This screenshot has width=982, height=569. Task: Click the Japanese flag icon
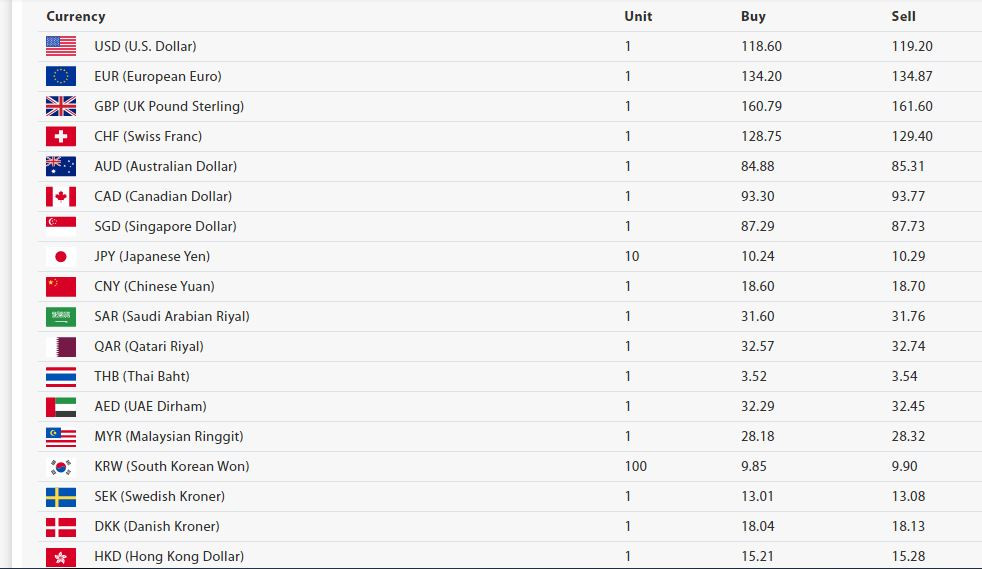click(61, 257)
